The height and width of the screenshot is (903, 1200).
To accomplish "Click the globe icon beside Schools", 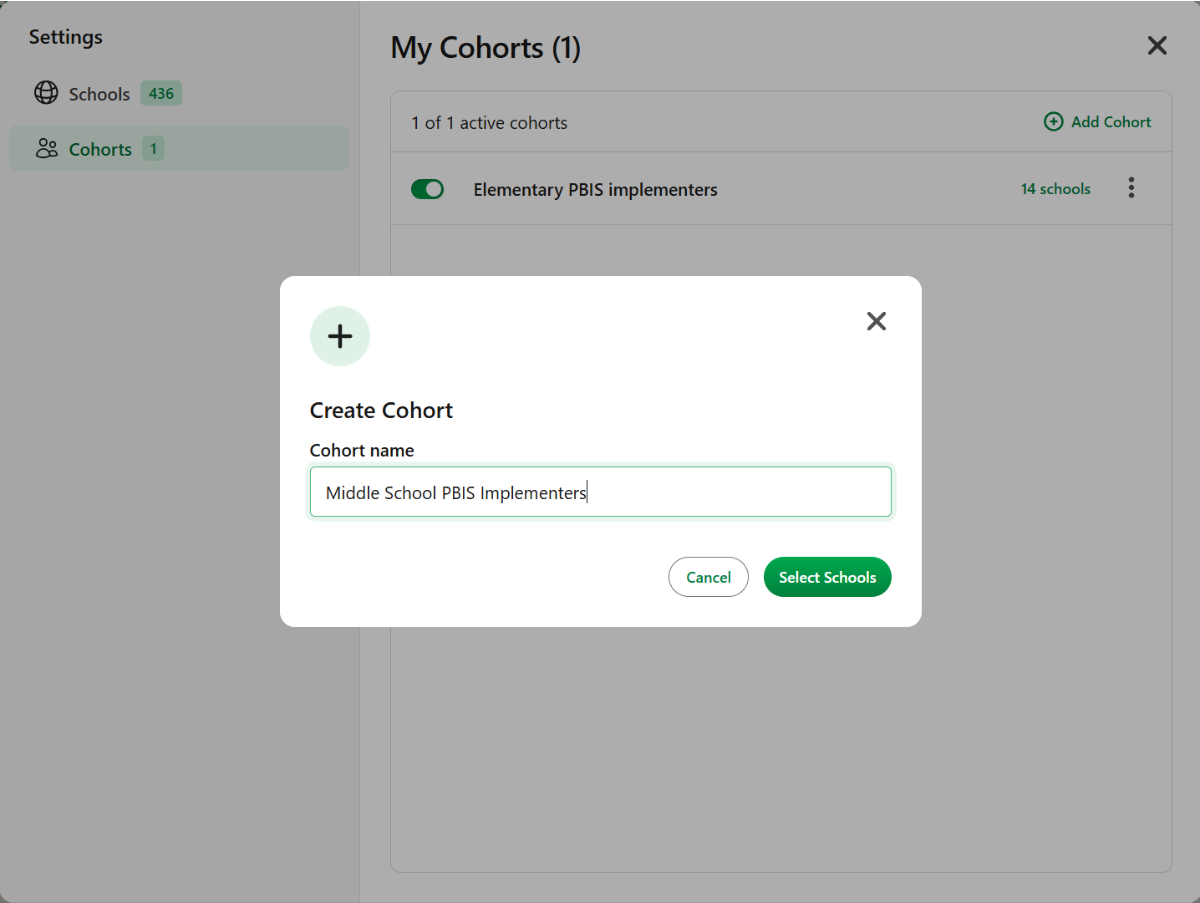I will [46, 93].
